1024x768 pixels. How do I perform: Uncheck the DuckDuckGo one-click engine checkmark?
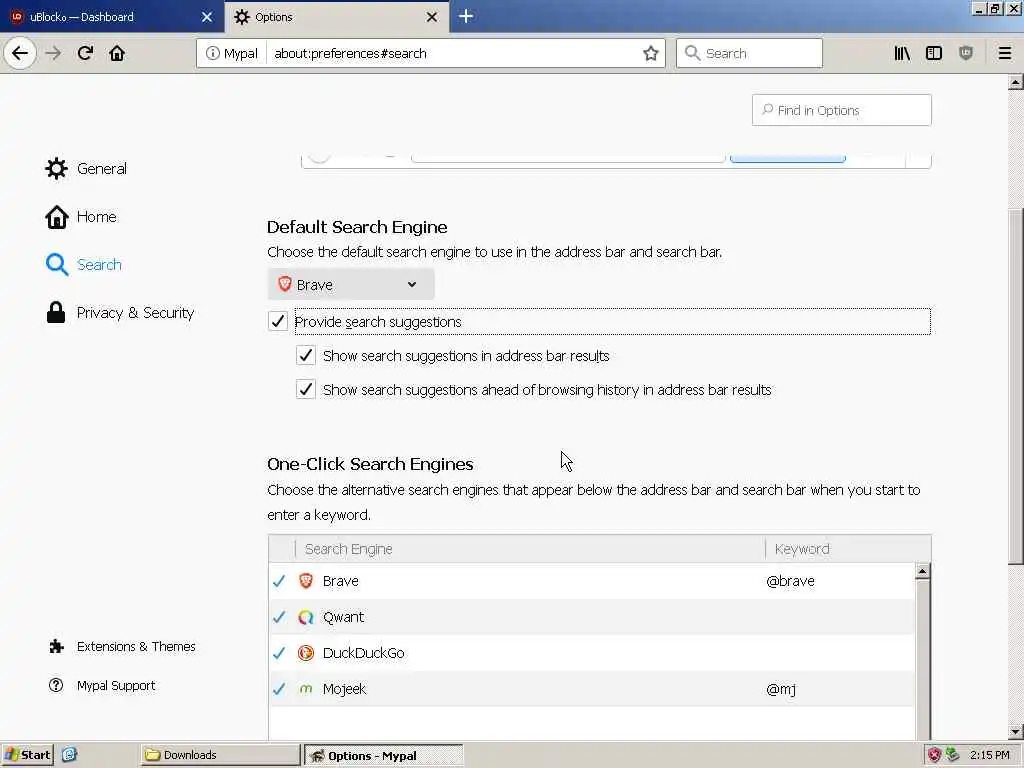[x=280, y=653]
